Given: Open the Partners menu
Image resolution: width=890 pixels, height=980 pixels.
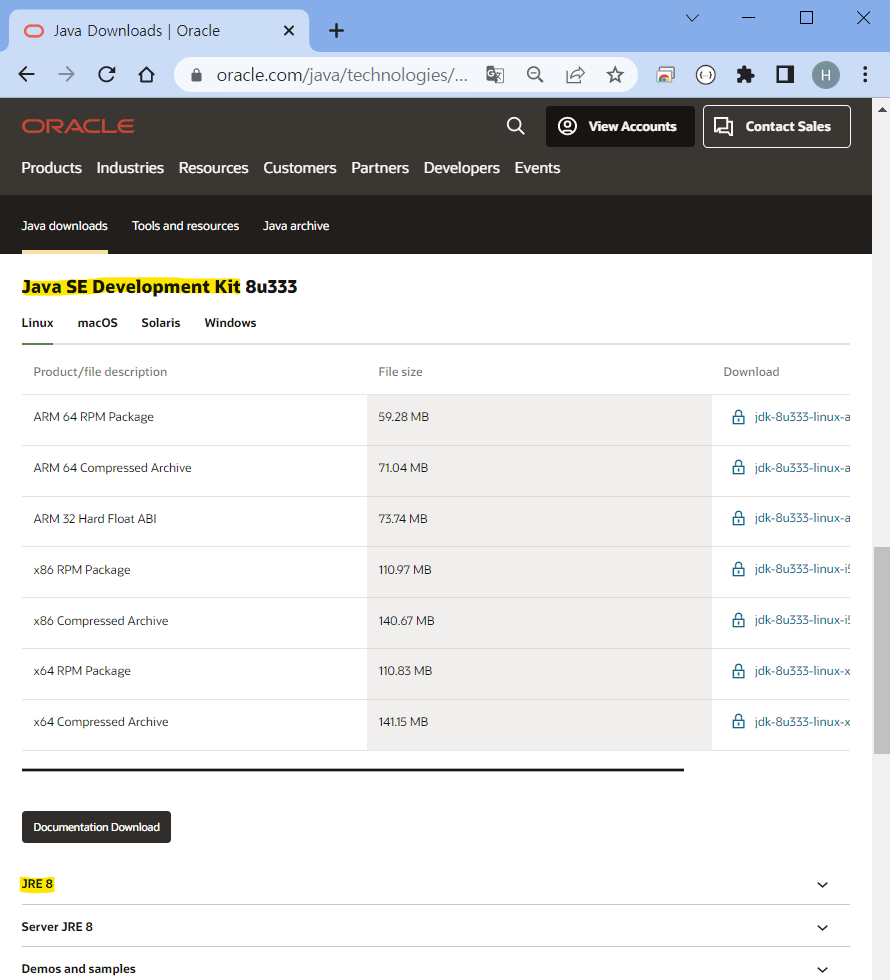Looking at the screenshot, I should (379, 168).
